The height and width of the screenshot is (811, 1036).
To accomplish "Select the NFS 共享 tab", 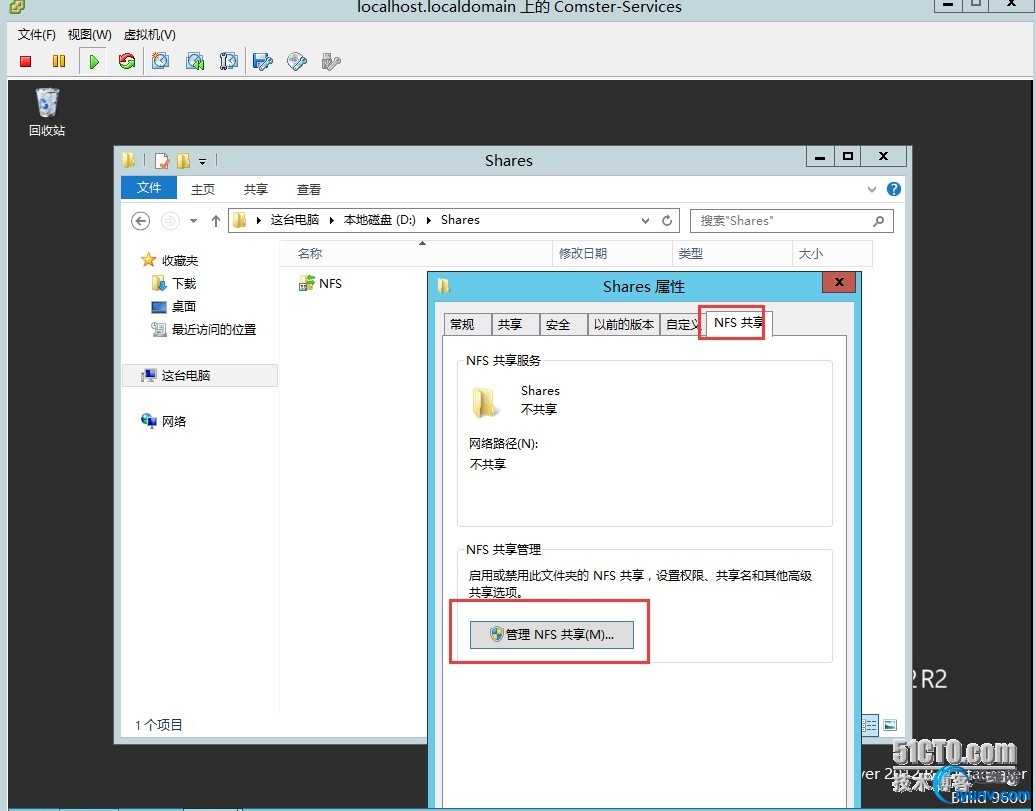I will [737, 323].
